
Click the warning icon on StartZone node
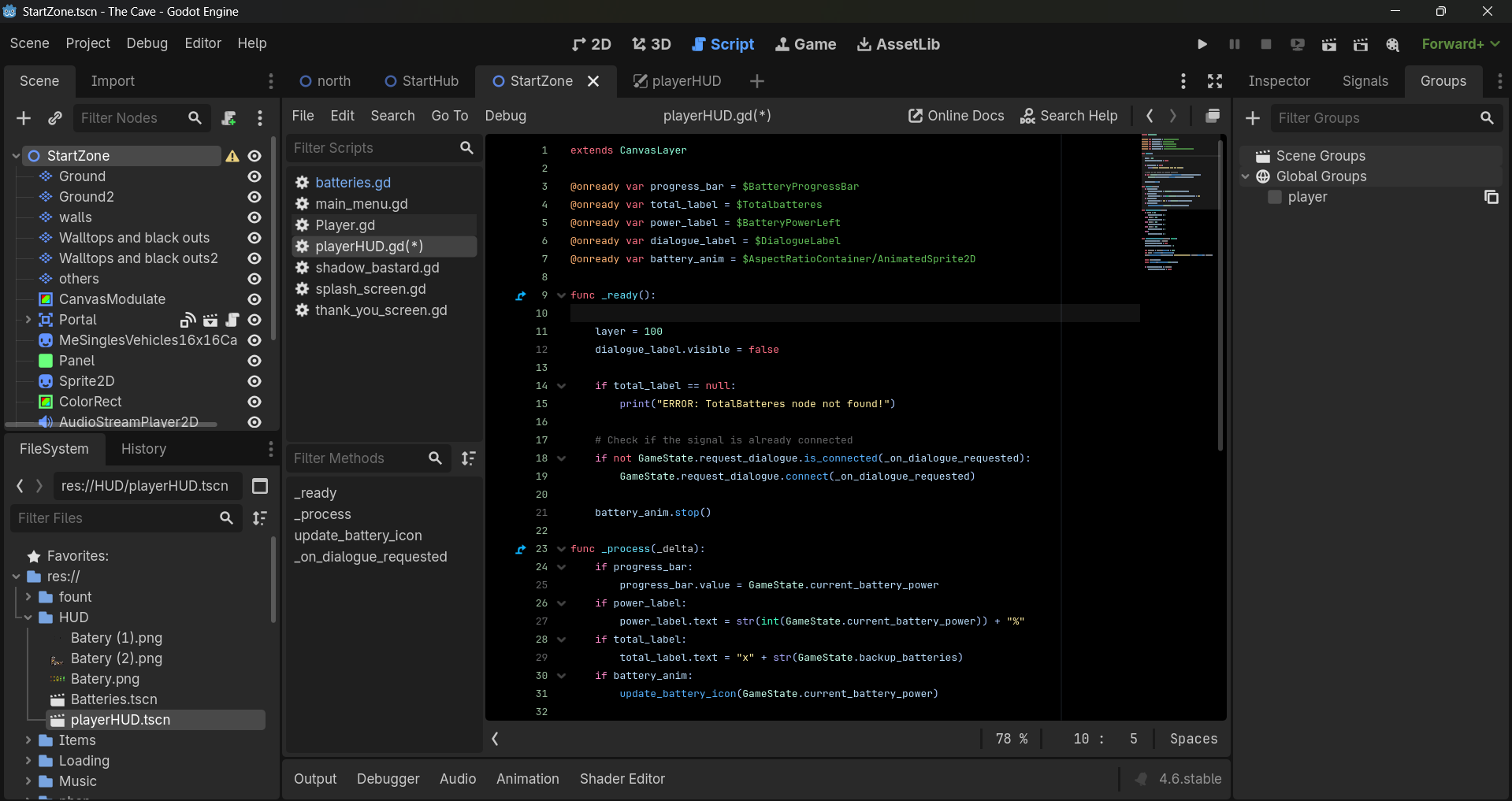click(232, 156)
